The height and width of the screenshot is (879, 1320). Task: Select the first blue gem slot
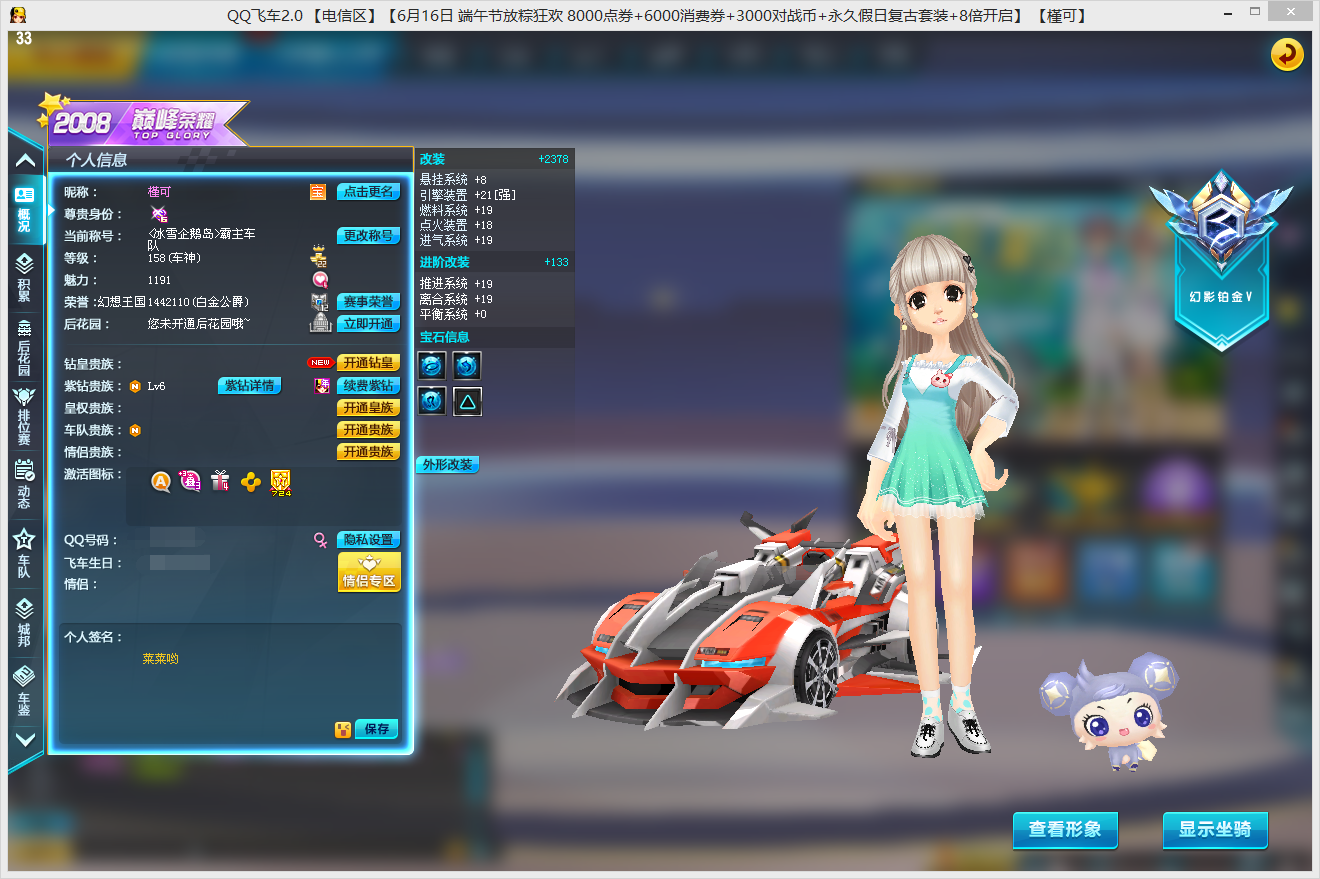point(431,365)
